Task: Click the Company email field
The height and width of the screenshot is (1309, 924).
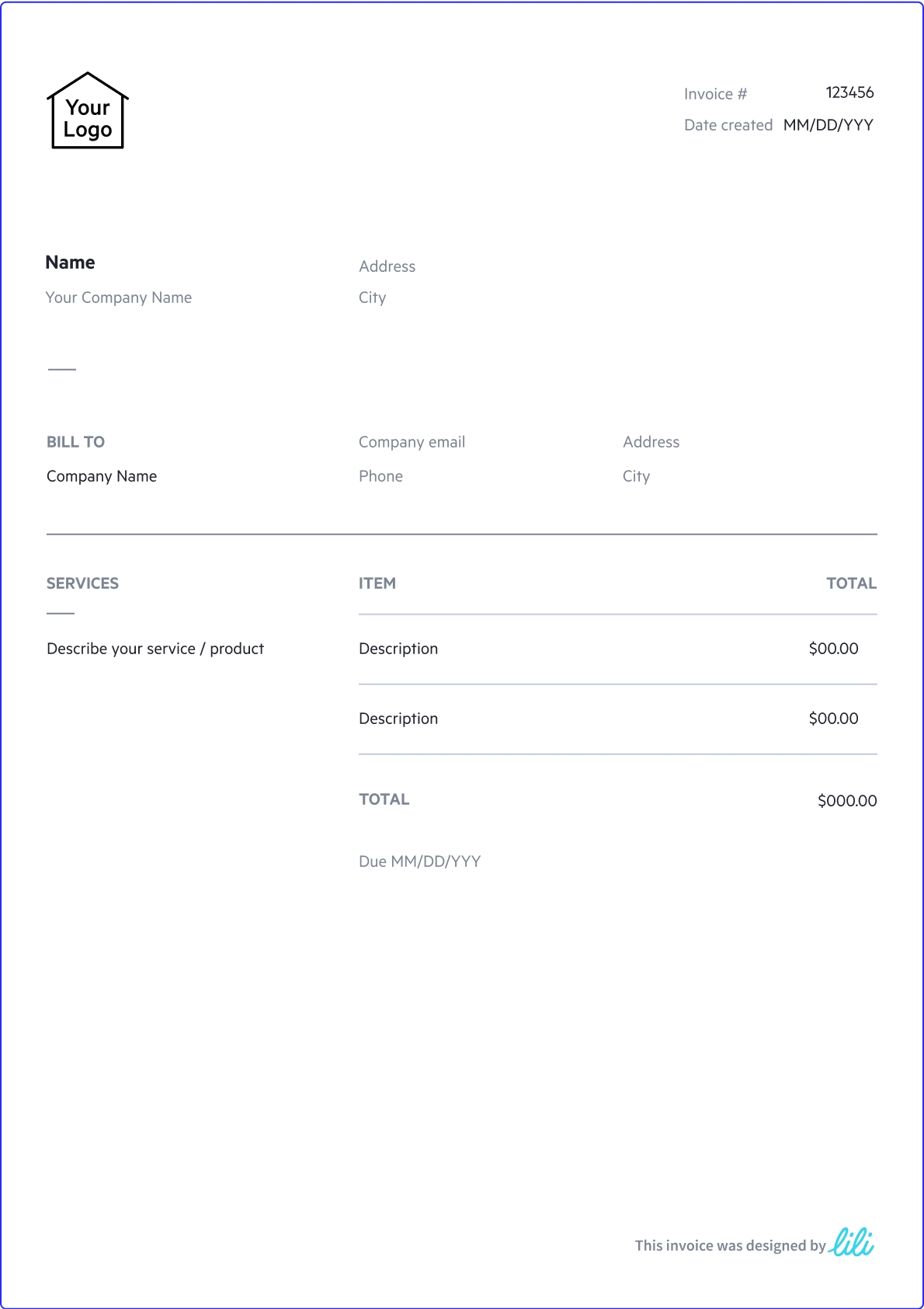Action: click(412, 442)
